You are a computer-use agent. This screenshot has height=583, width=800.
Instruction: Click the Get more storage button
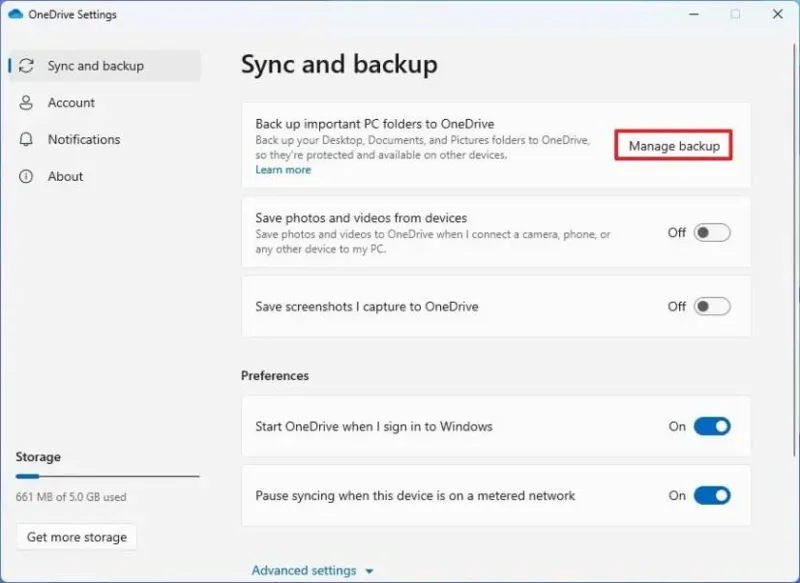coord(77,537)
